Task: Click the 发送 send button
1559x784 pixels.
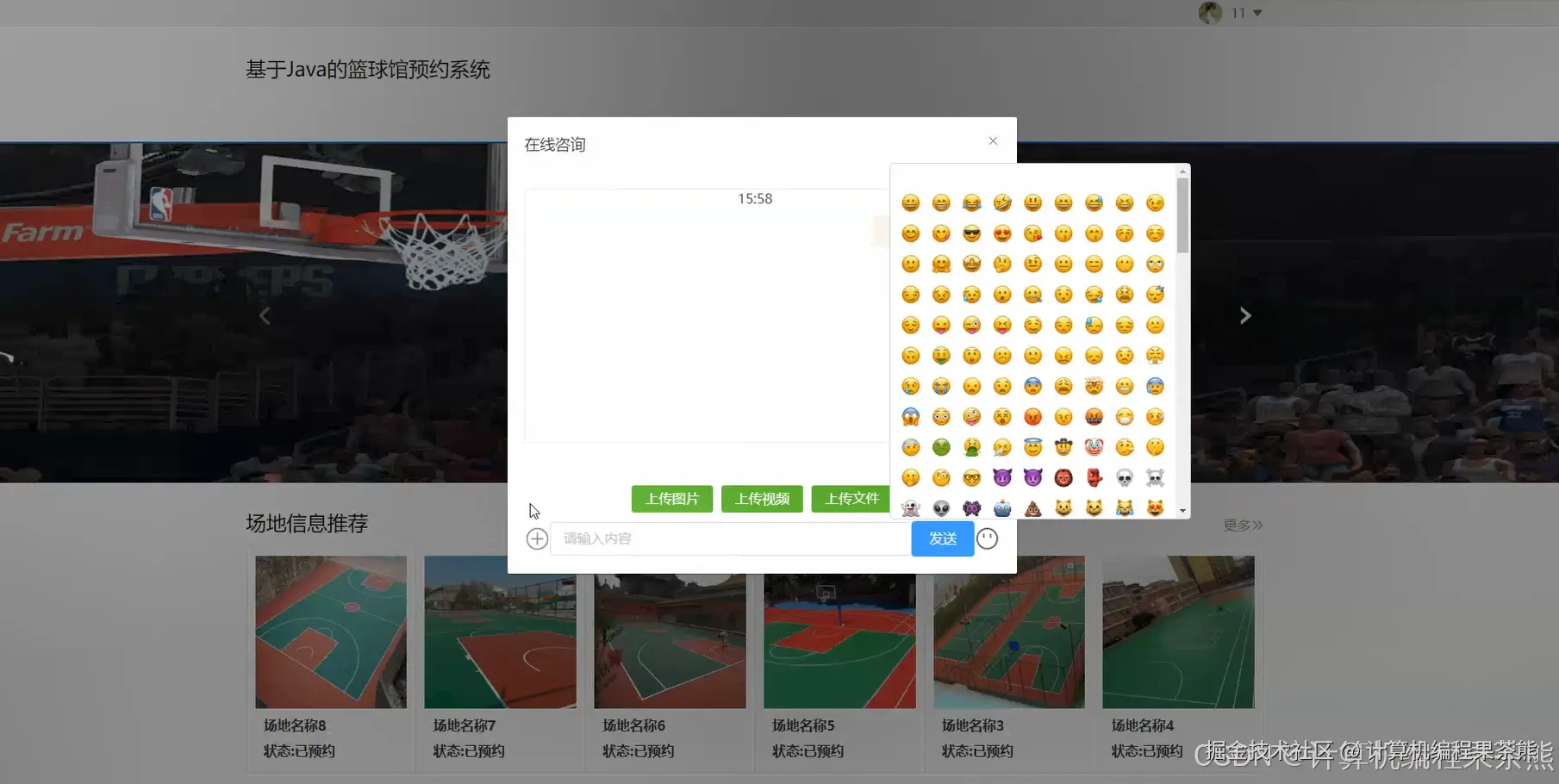Action: [x=942, y=538]
